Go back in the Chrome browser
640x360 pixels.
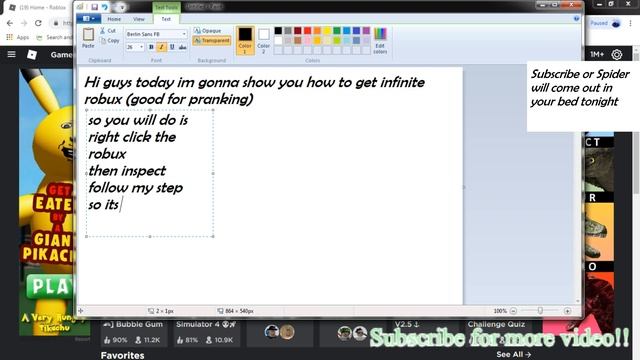click(x=10, y=23)
